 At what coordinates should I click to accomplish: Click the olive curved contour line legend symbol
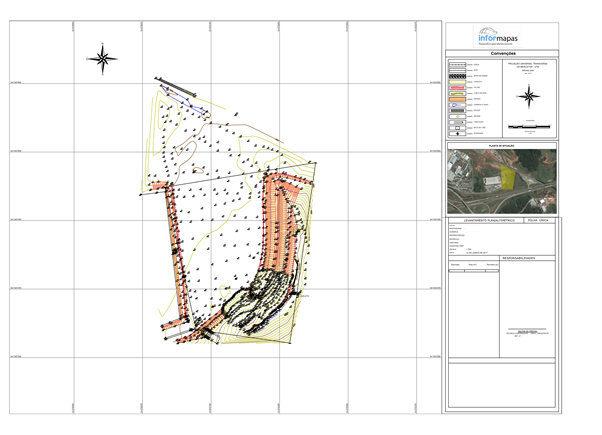[x=457, y=93]
